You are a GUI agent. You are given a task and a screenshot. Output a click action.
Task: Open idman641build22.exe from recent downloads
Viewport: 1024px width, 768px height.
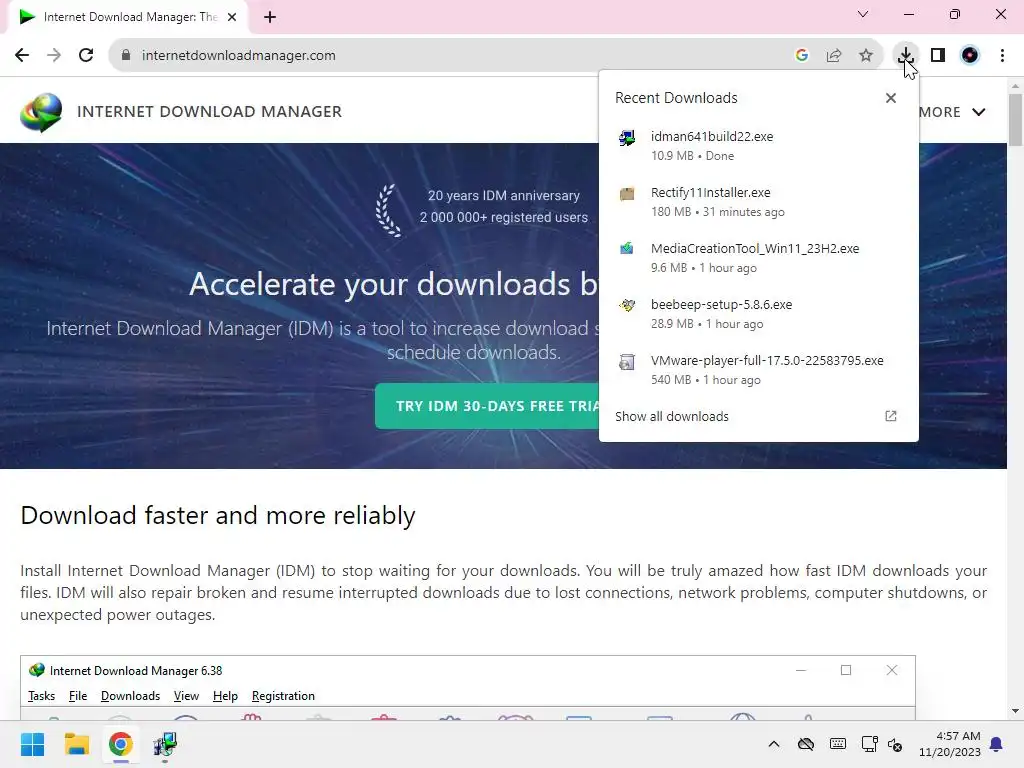coord(759,146)
